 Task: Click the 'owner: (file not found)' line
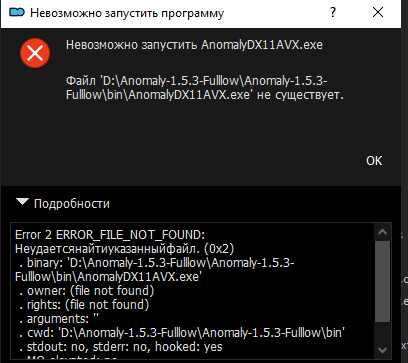click(x=87, y=291)
